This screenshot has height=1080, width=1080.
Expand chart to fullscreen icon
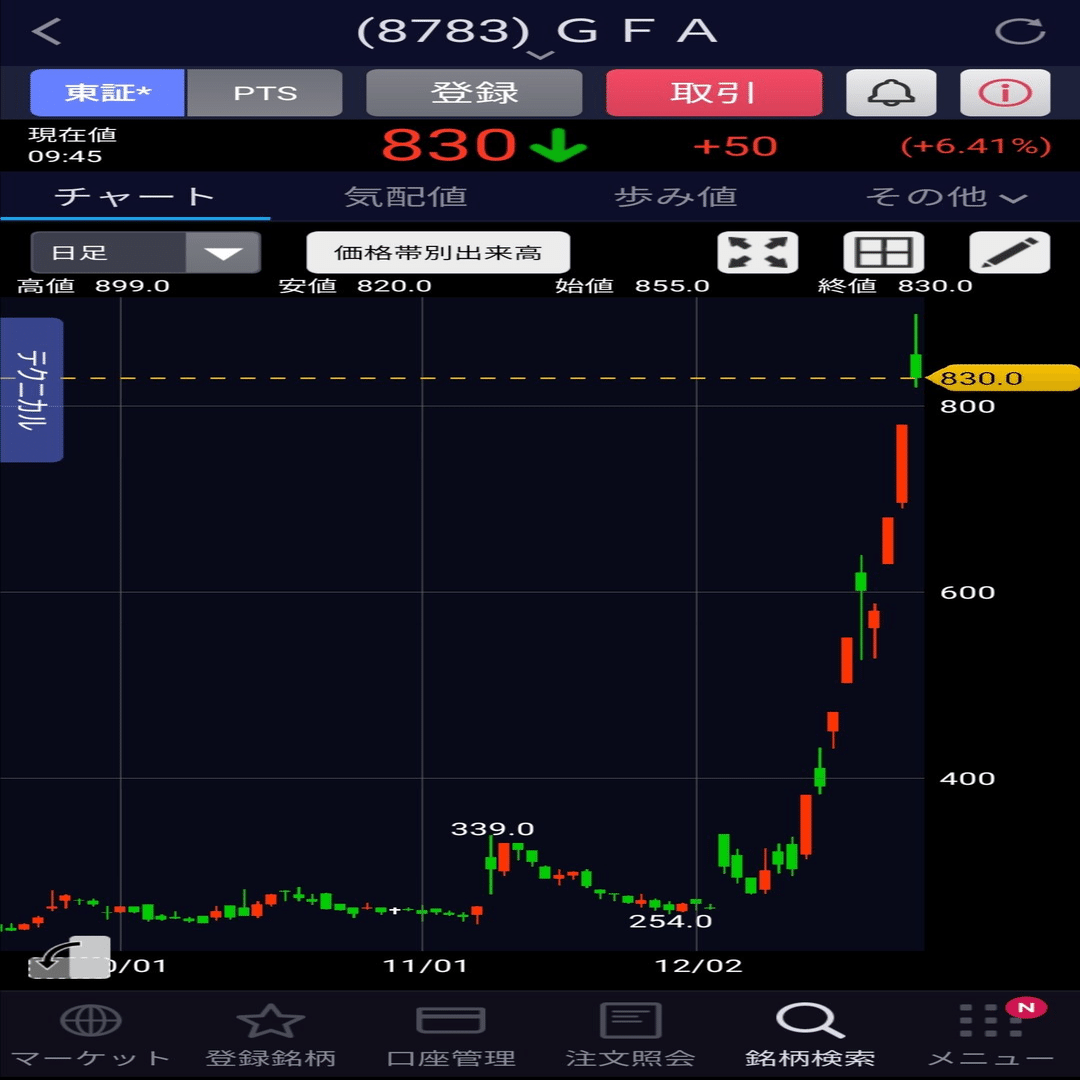coord(758,252)
